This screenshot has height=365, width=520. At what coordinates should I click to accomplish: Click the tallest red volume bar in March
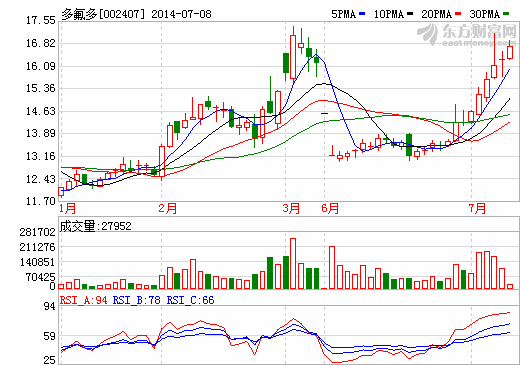(293, 264)
